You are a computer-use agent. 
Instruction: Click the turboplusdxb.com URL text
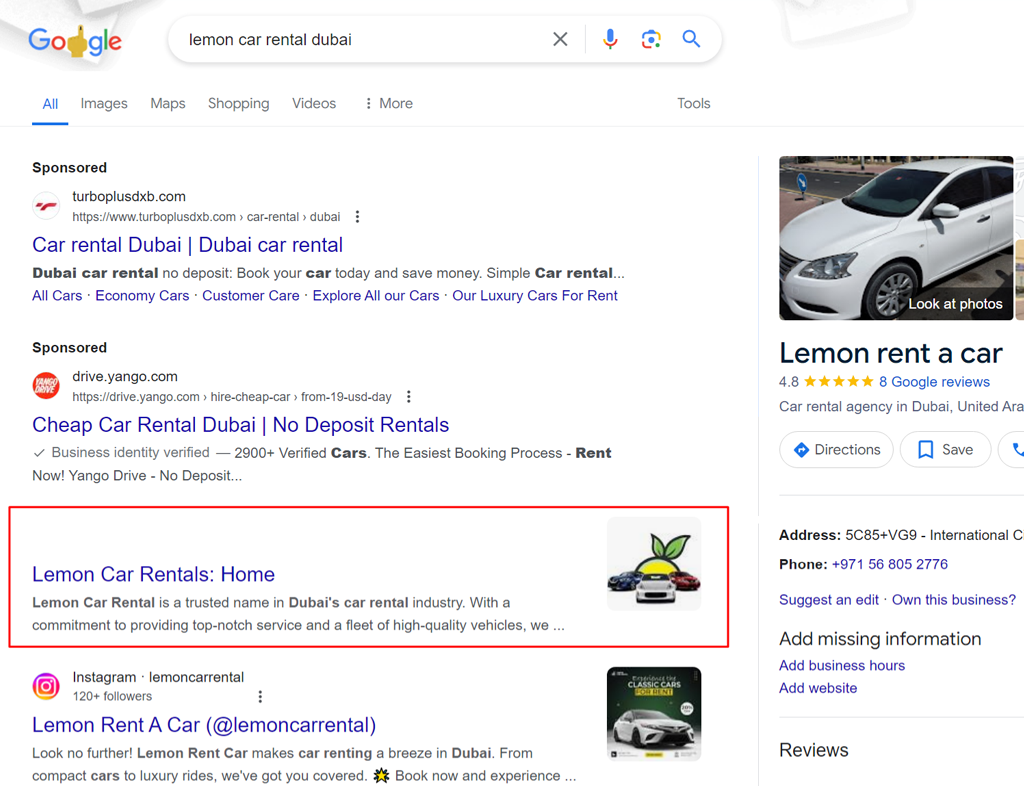click(206, 217)
